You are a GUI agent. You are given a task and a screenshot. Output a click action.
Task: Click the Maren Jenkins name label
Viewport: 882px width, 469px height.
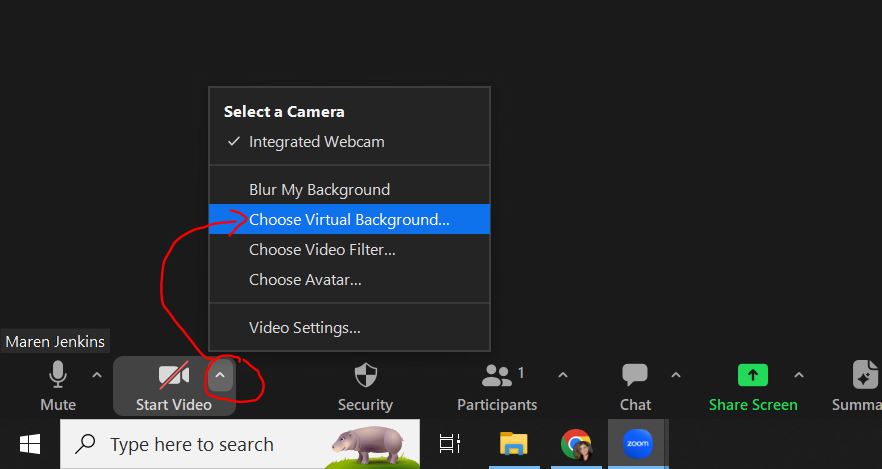pyautogui.click(x=55, y=341)
